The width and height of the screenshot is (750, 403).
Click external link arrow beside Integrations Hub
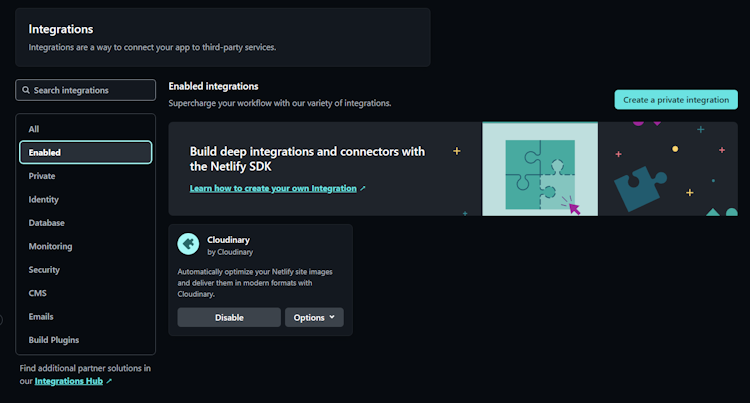click(x=109, y=381)
